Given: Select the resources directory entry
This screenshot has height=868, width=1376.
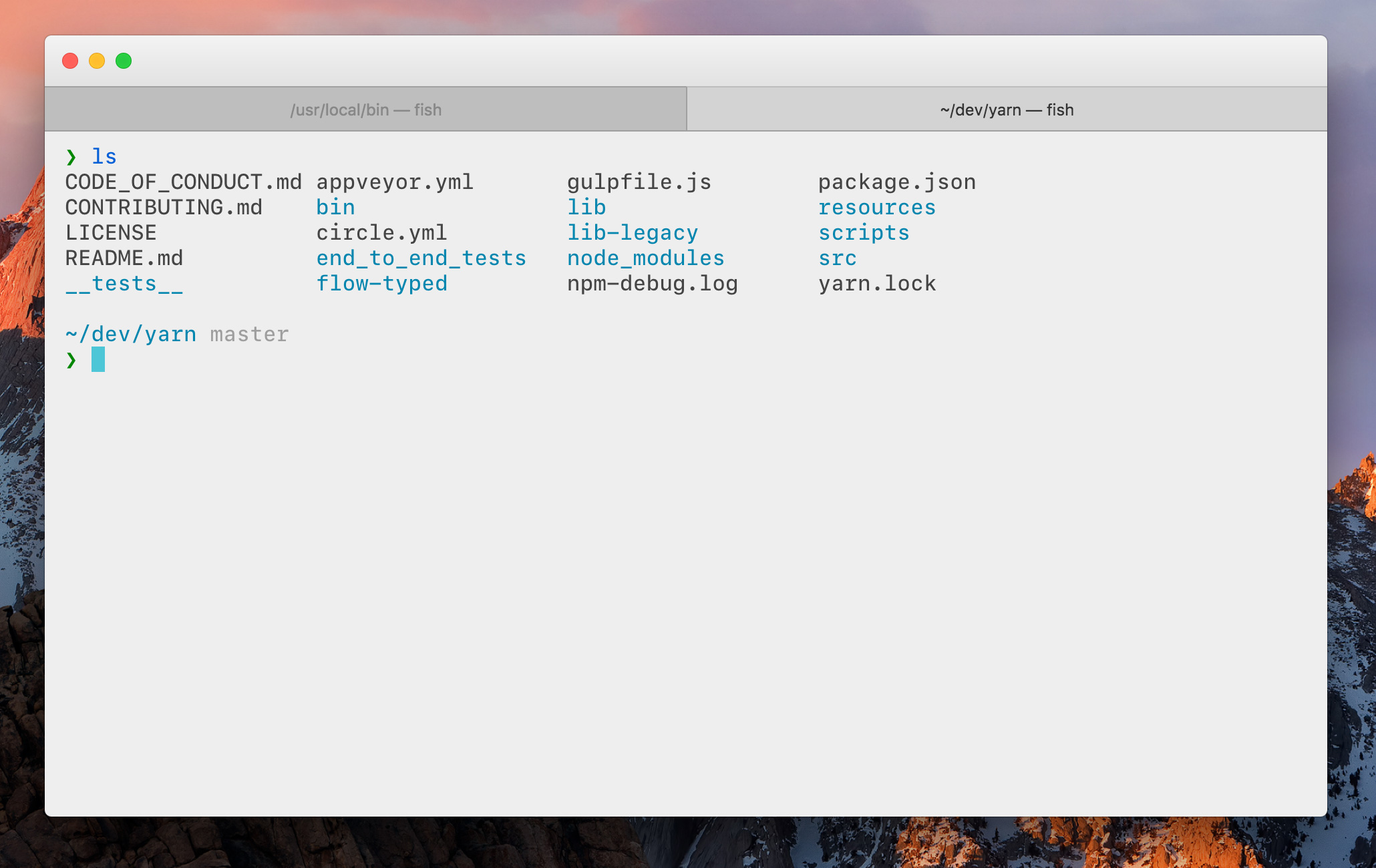Looking at the screenshot, I should point(877,207).
